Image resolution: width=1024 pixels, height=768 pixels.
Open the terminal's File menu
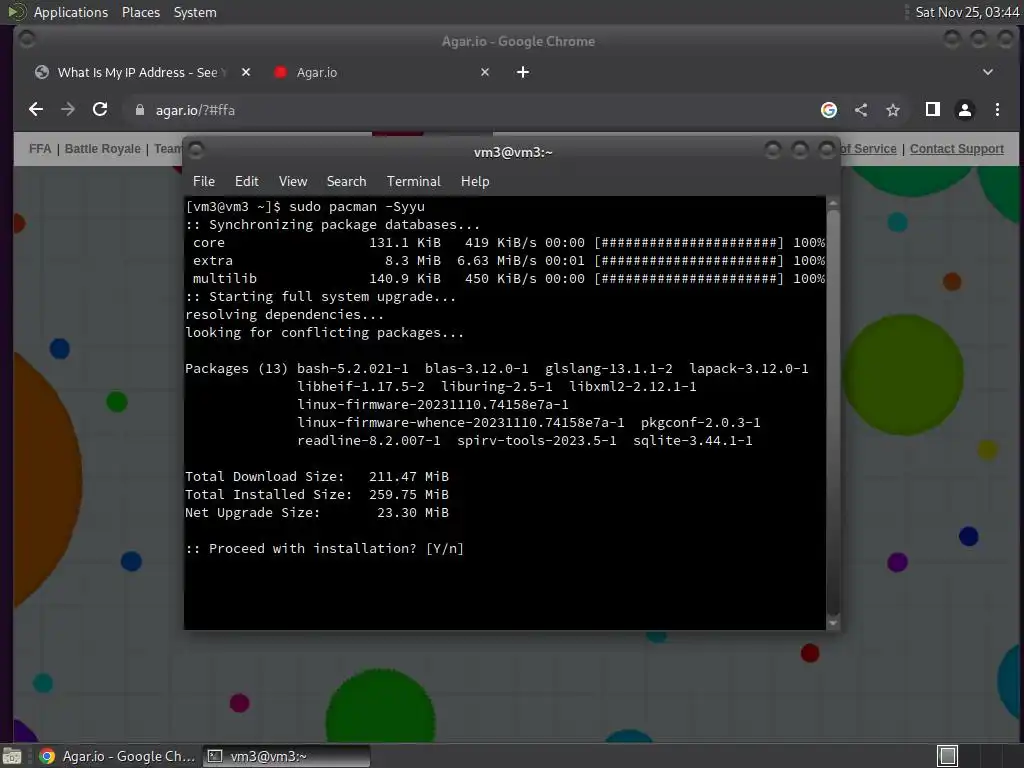point(204,182)
